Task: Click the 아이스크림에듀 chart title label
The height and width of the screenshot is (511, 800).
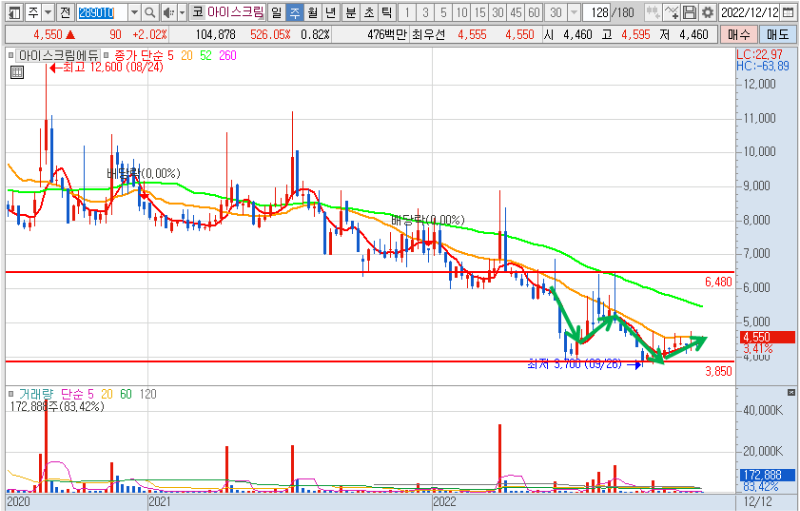Action: (58, 55)
